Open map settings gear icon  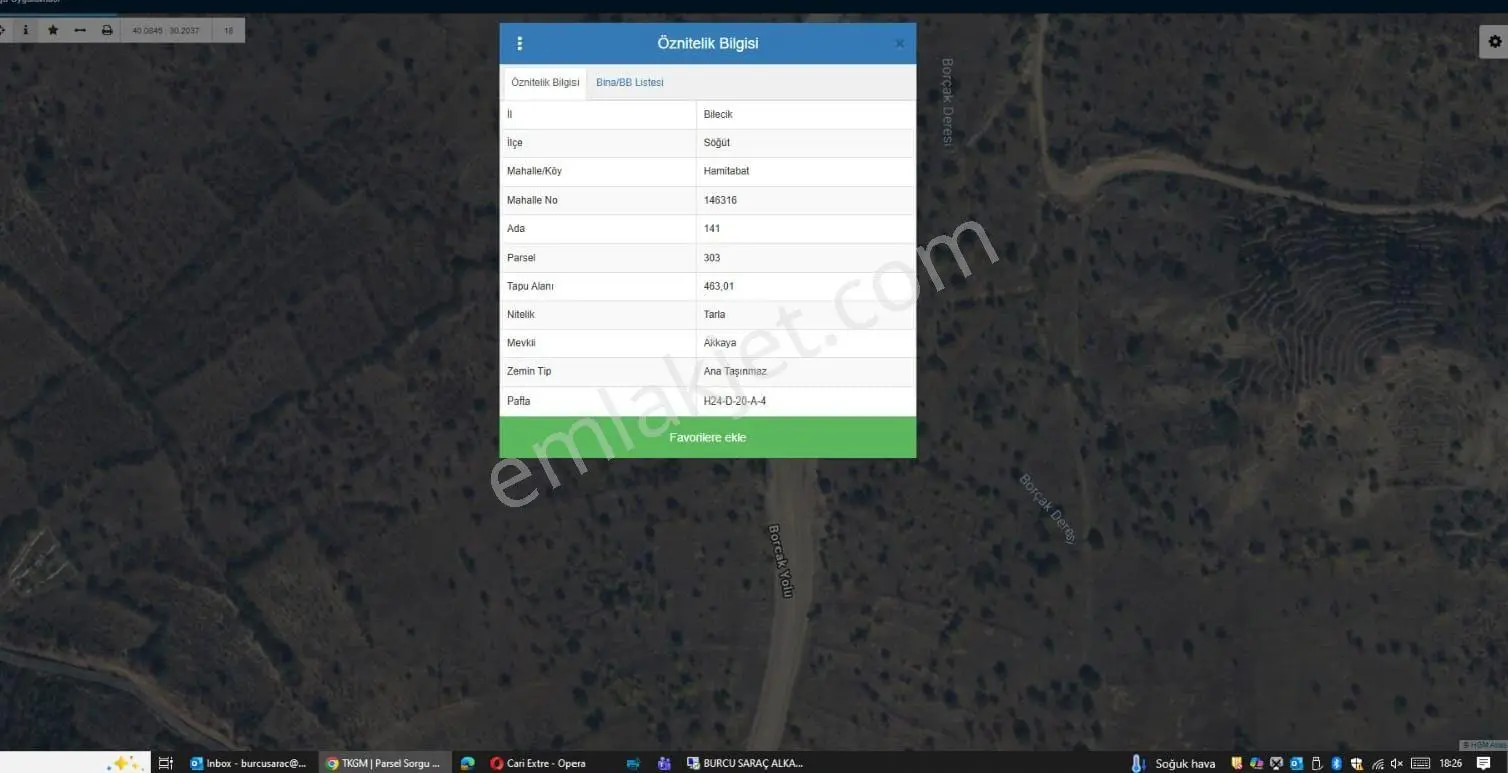coord(1494,41)
